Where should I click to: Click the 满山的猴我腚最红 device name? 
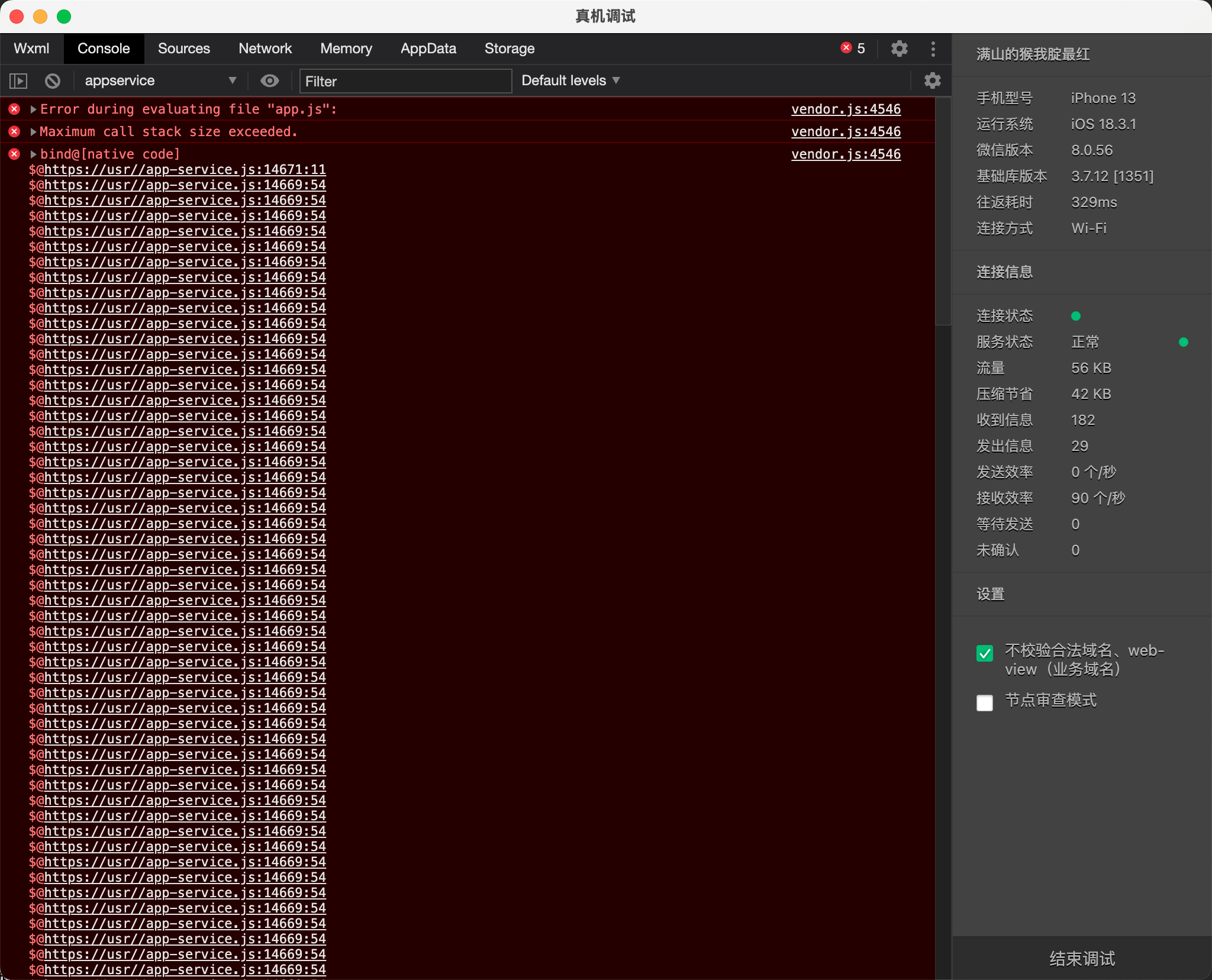click(x=1033, y=54)
